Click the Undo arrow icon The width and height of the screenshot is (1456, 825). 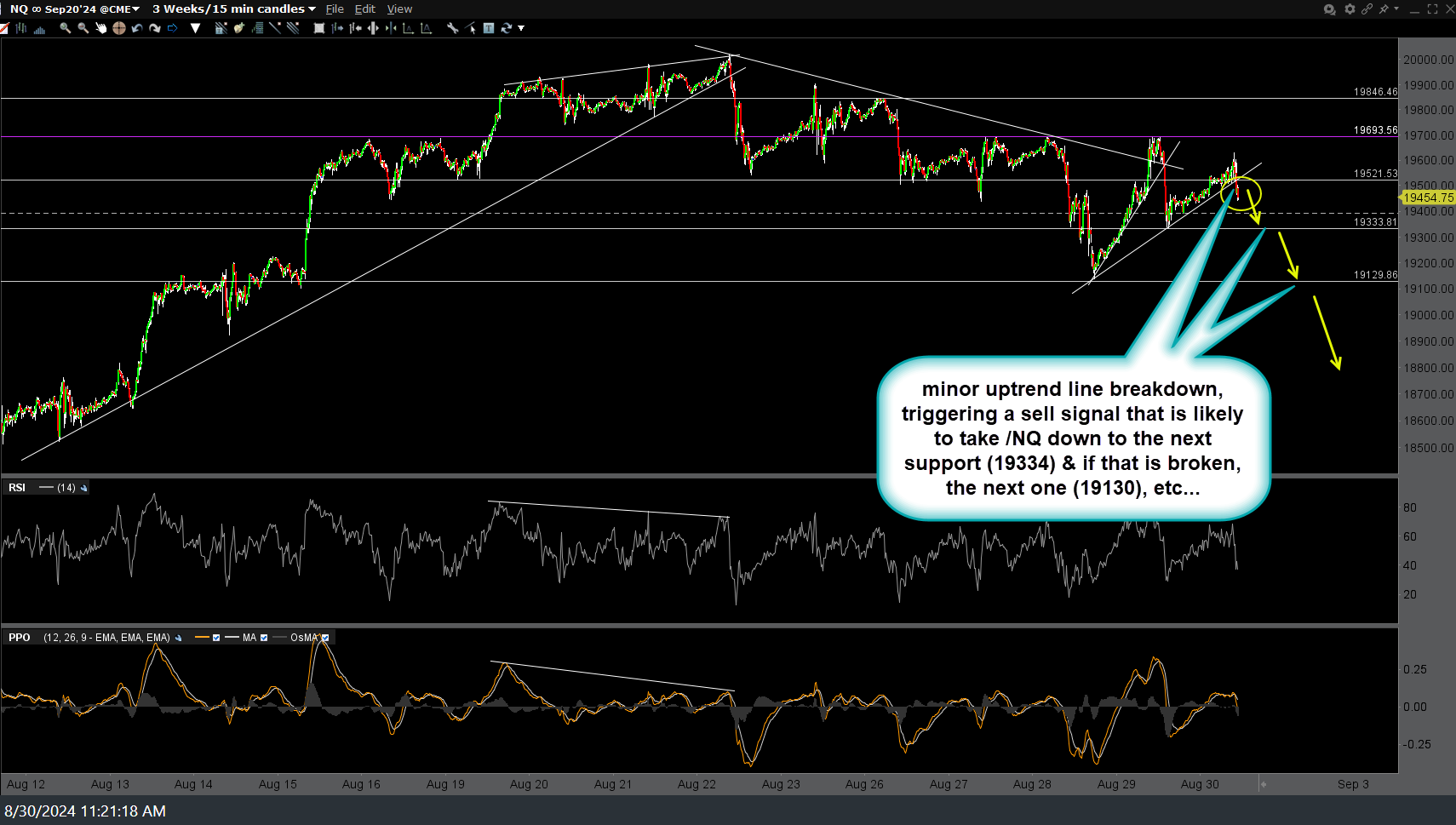point(136,28)
